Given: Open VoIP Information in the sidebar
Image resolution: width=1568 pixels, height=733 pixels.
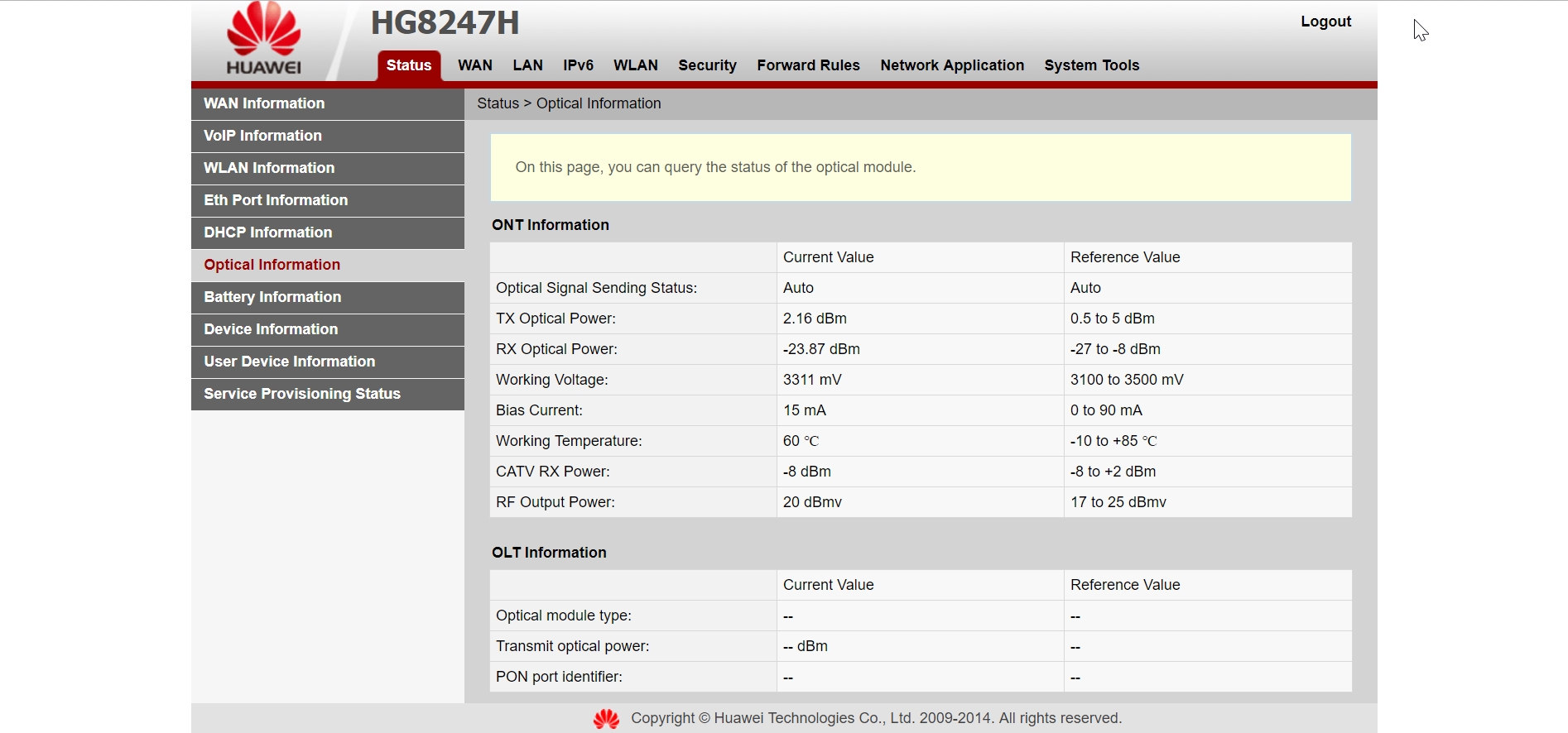Looking at the screenshot, I should (x=328, y=136).
